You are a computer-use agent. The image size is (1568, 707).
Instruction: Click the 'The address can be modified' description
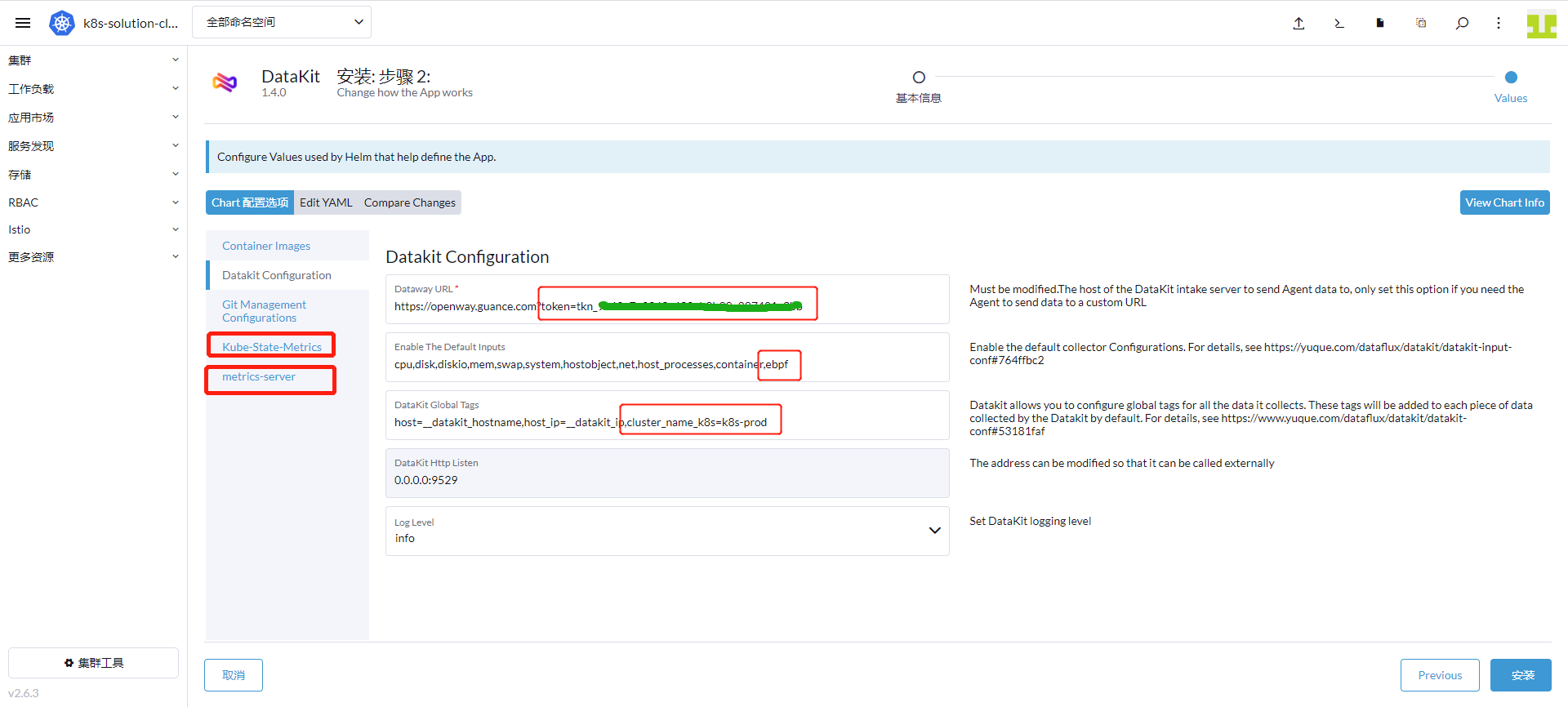point(1121,463)
